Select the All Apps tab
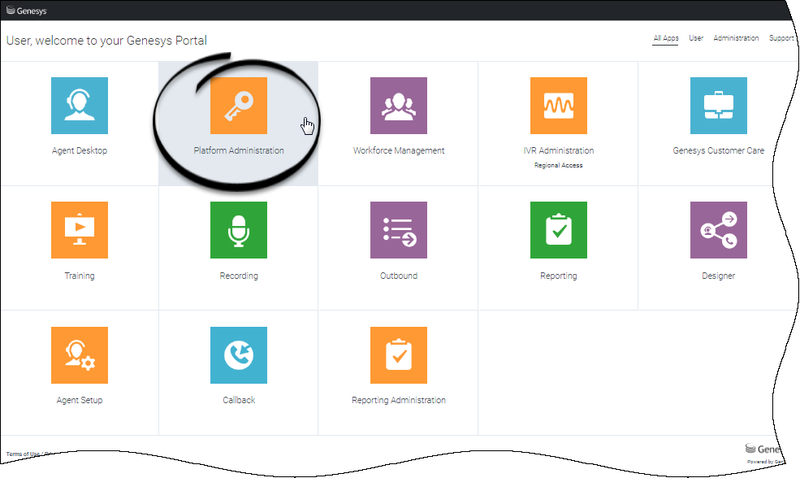The width and height of the screenshot is (800, 478). point(666,38)
